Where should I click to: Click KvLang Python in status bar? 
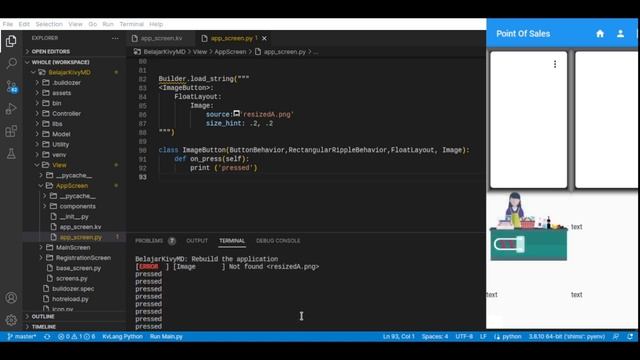122,337
